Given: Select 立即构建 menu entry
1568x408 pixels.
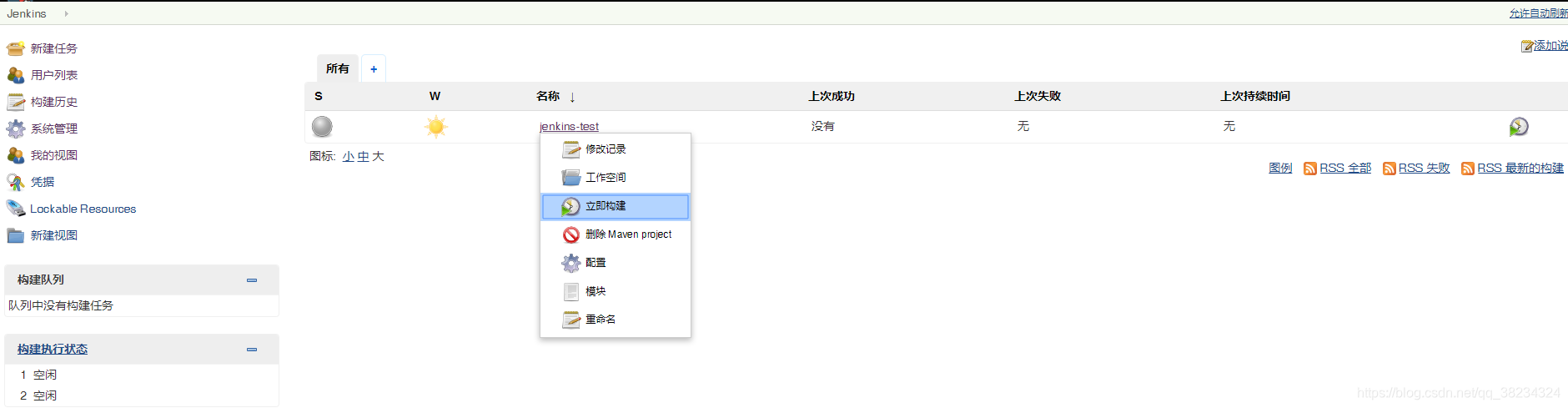Looking at the screenshot, I should [616, 206].
